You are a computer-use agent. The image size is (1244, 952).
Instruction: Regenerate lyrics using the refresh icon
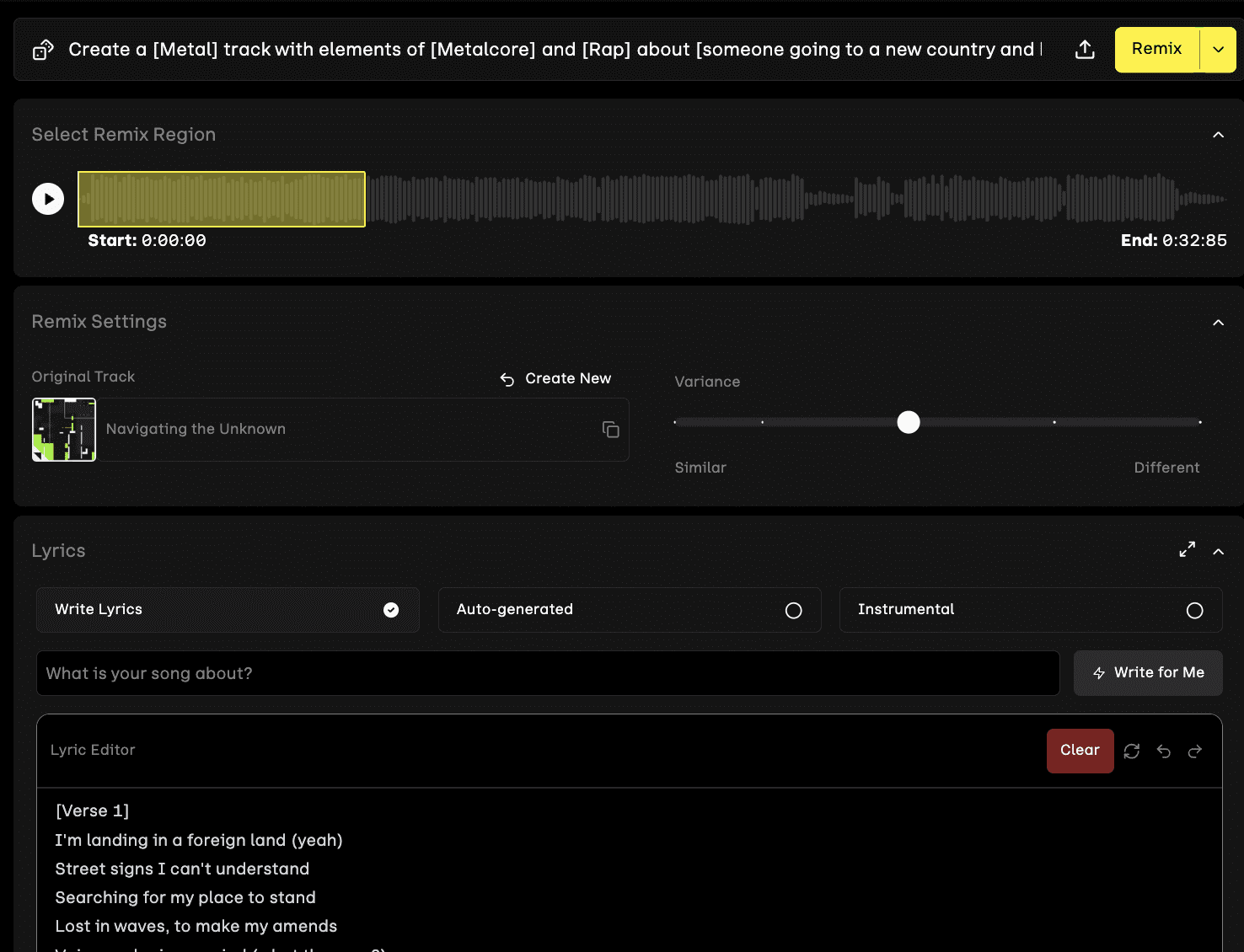(1132, 751)
